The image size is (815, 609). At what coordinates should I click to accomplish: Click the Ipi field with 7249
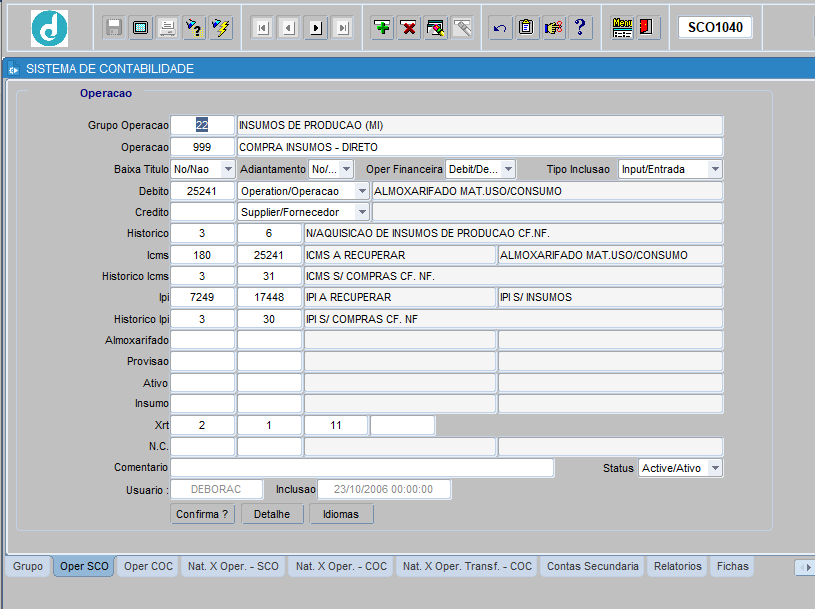(202, 297)
